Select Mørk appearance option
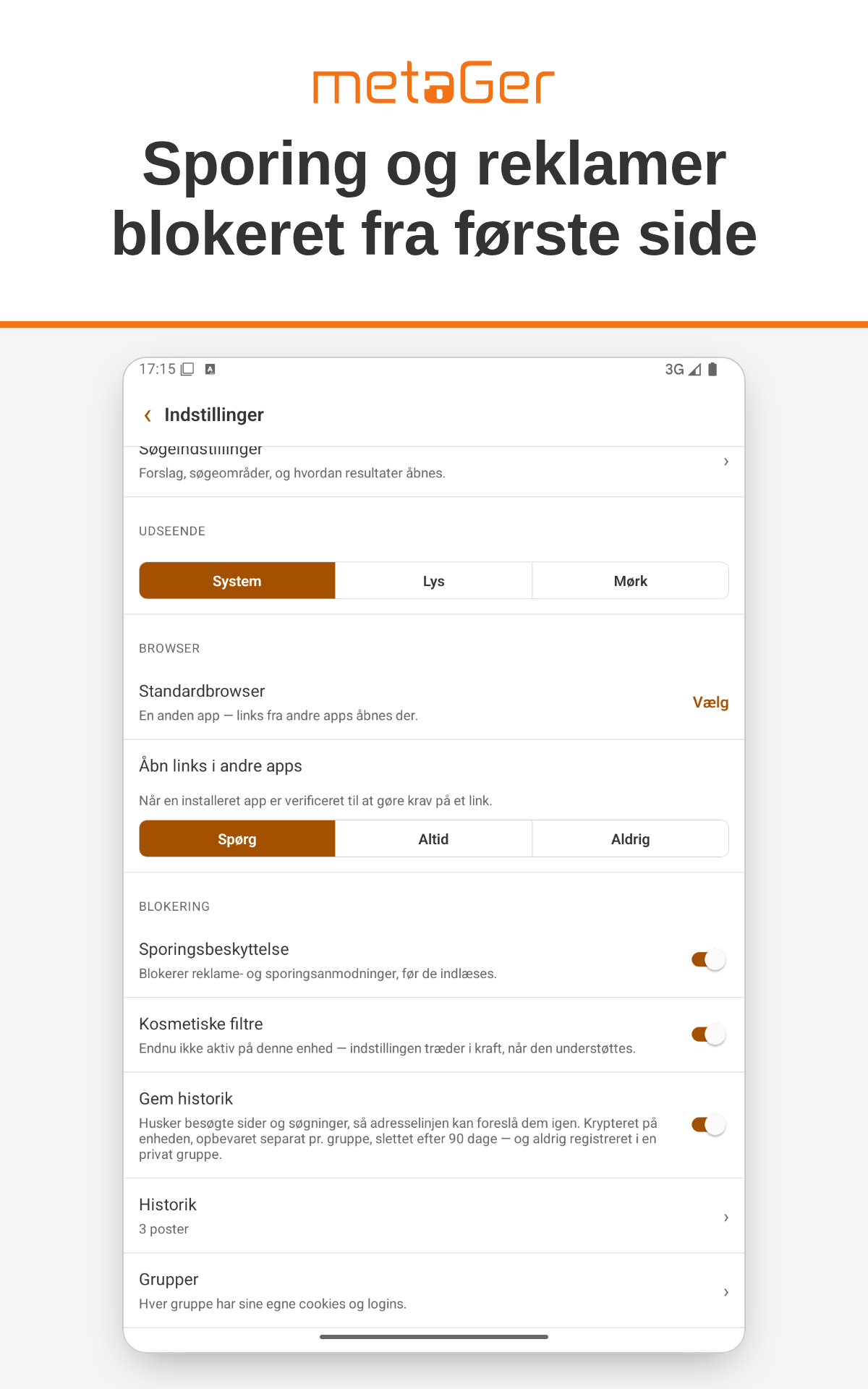 click(631, 581)
